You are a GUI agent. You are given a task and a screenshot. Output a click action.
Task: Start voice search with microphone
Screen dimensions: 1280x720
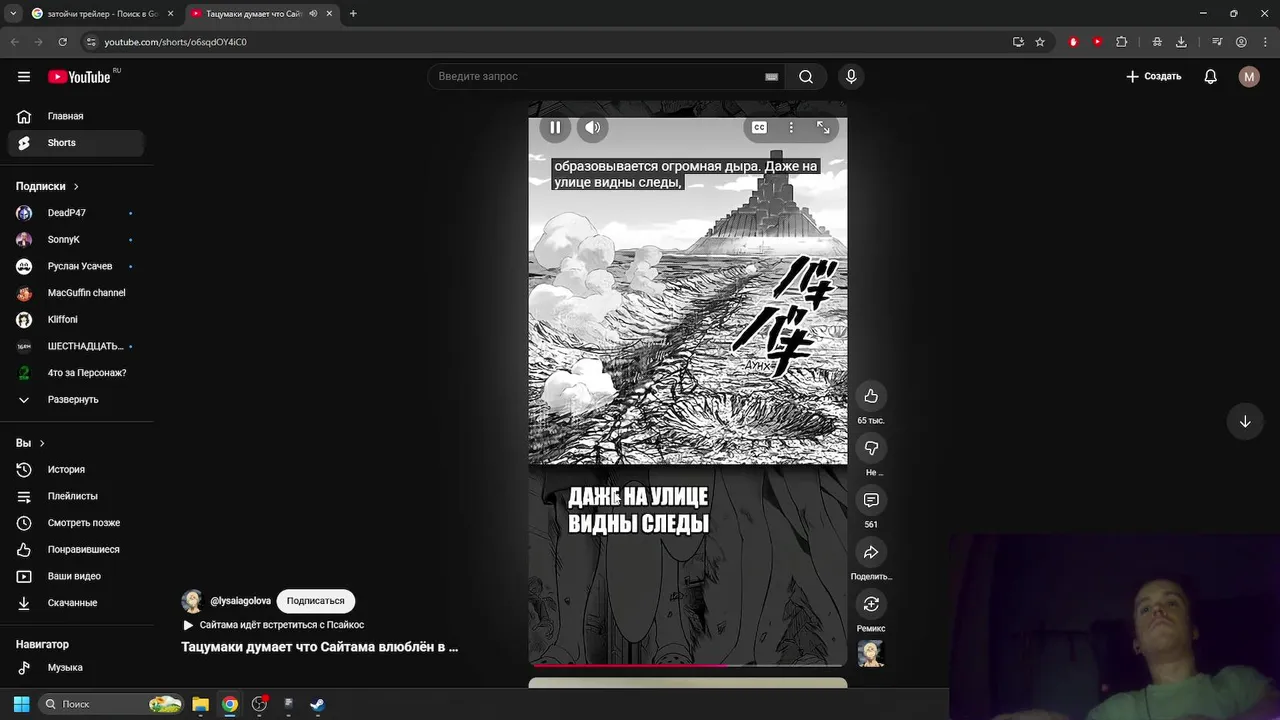click(851, 76)
